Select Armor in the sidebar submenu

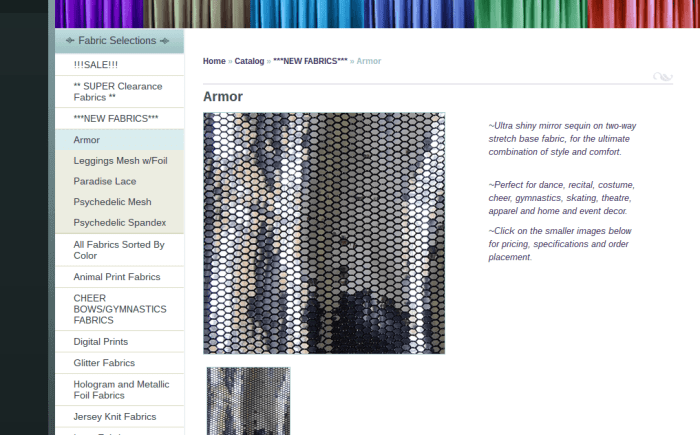[87, 139]
